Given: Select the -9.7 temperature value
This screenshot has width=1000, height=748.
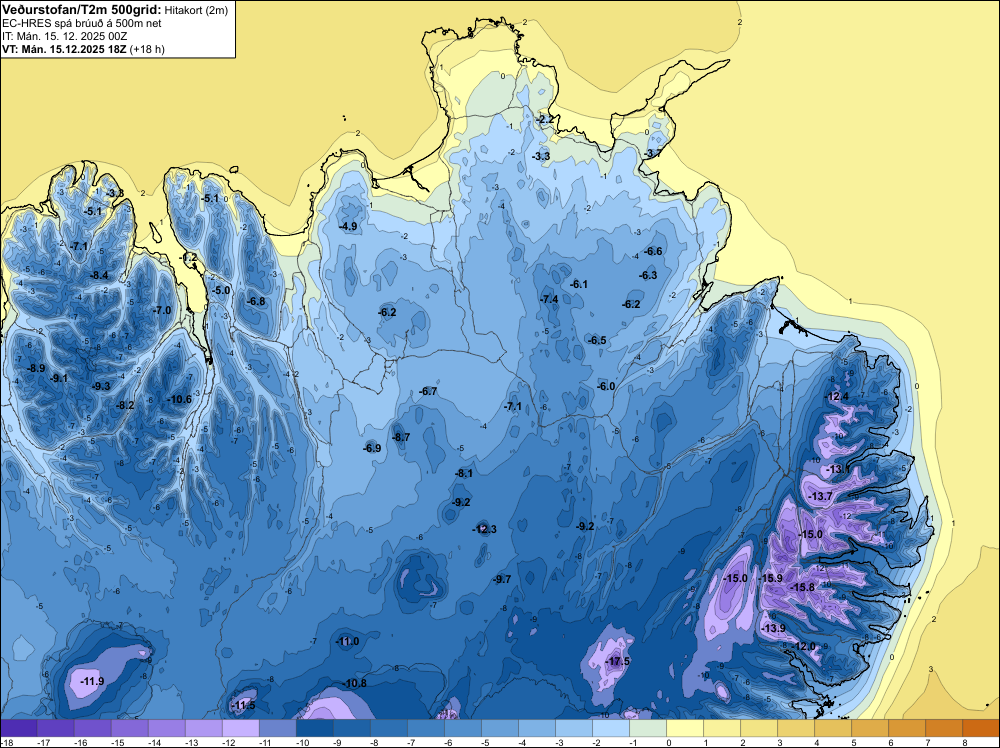Looking at the screenshot, I should click(502, 579).
